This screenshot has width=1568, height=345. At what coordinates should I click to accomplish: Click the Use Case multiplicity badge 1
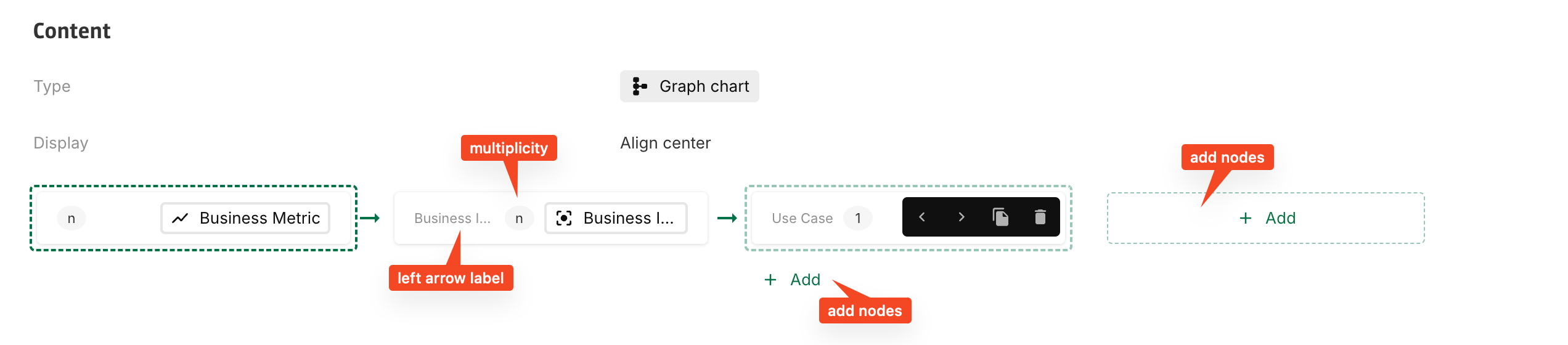tap(857, 218)
